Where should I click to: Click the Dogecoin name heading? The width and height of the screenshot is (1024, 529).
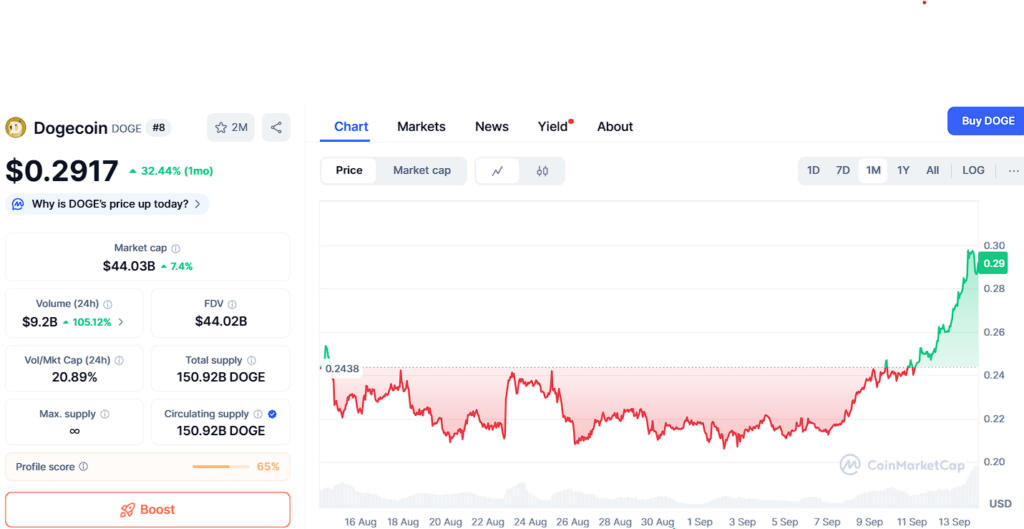(x=71, y=128)
